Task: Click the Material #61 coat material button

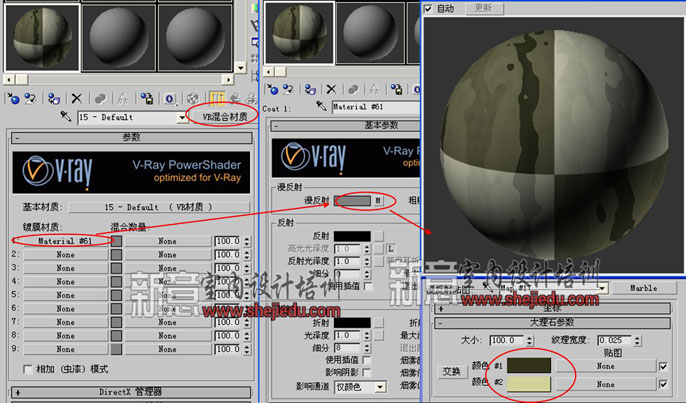Action: pos(65,241)
